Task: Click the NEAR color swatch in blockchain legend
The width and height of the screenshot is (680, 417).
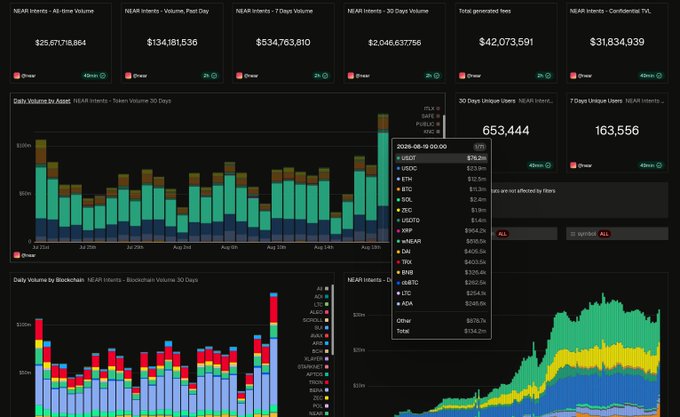Action: click(327, 414)
